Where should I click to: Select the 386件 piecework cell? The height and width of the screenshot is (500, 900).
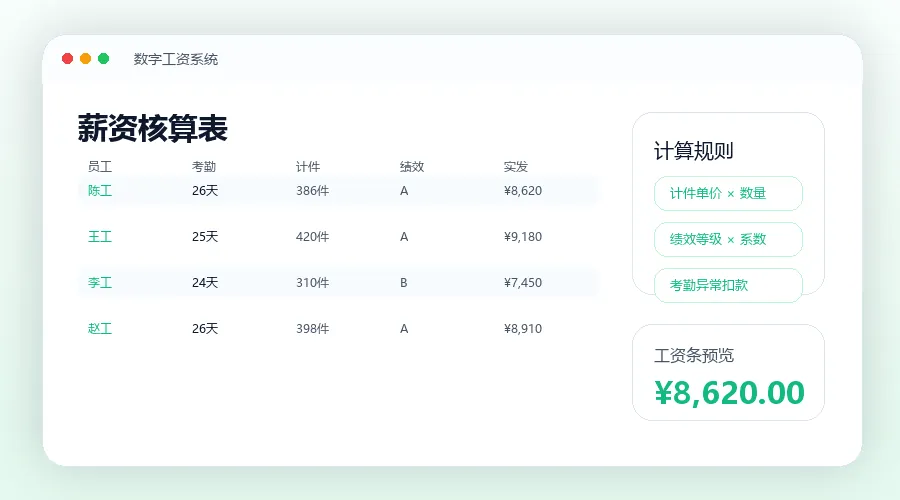pyautogui.click(x=312, y=191)
